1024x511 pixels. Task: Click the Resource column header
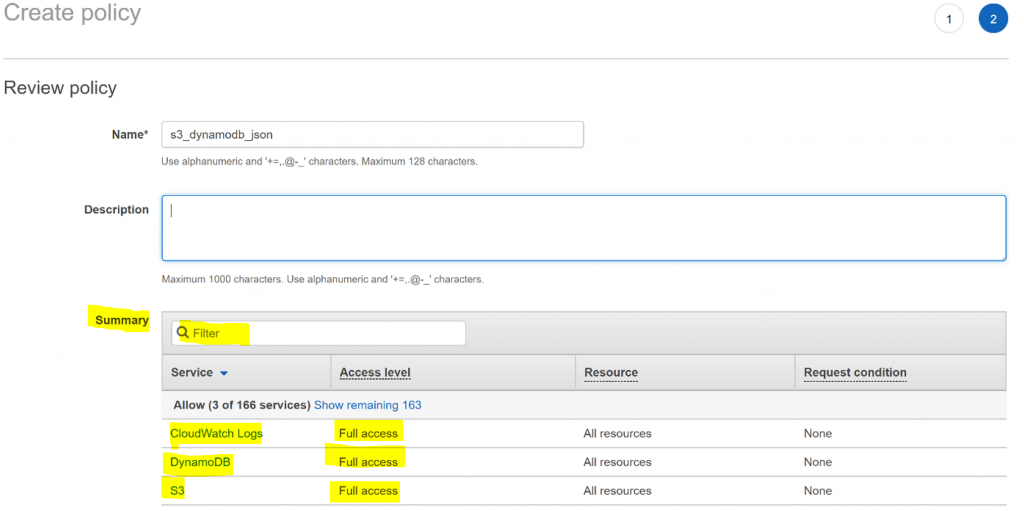click(611, 372)
